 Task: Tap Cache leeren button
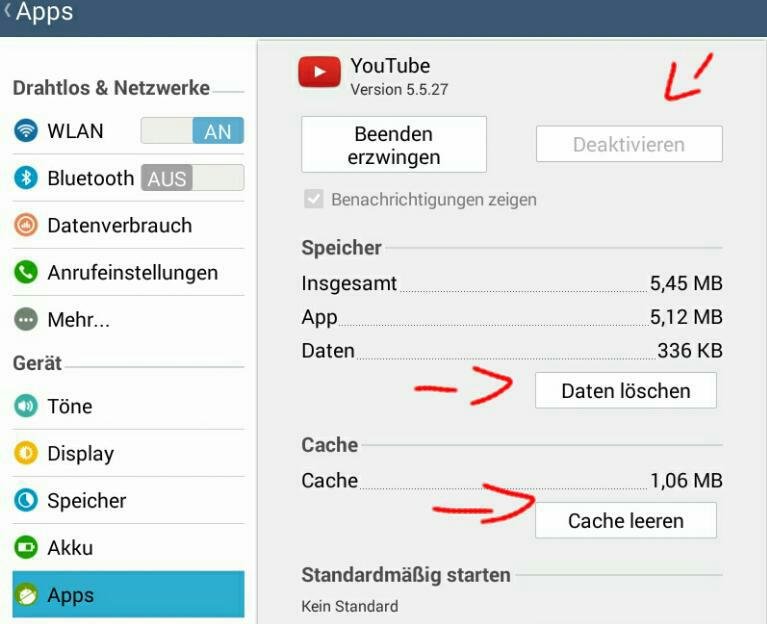(x=626, y=520)
